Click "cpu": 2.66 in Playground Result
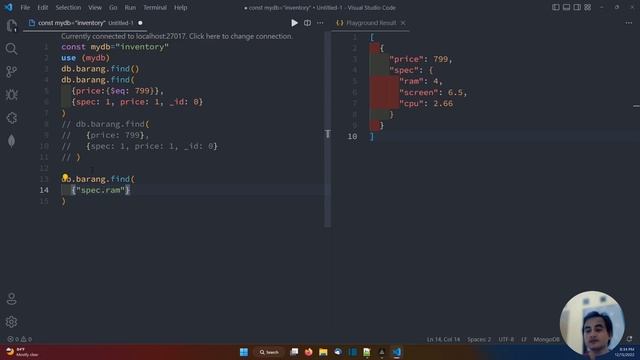The width and height of the screenshot is (640, 360). 426,103
